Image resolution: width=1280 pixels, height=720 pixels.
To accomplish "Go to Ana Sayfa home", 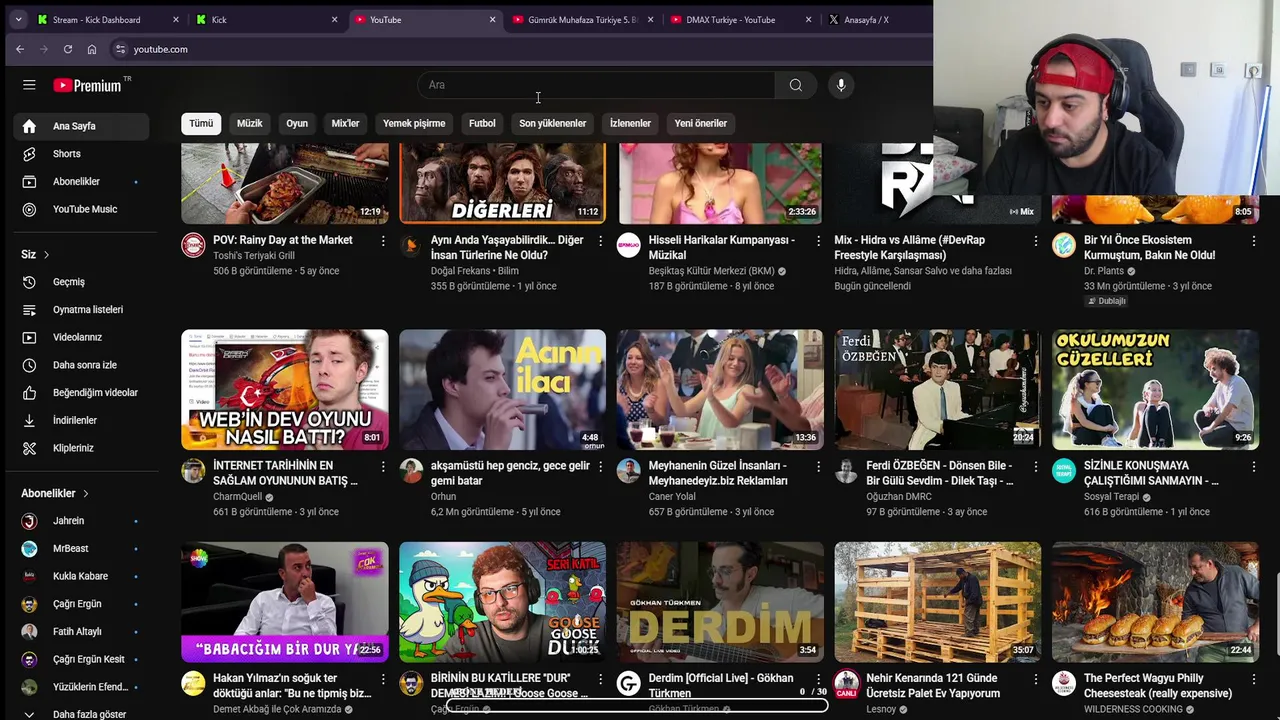I will (x=81, y=126).
